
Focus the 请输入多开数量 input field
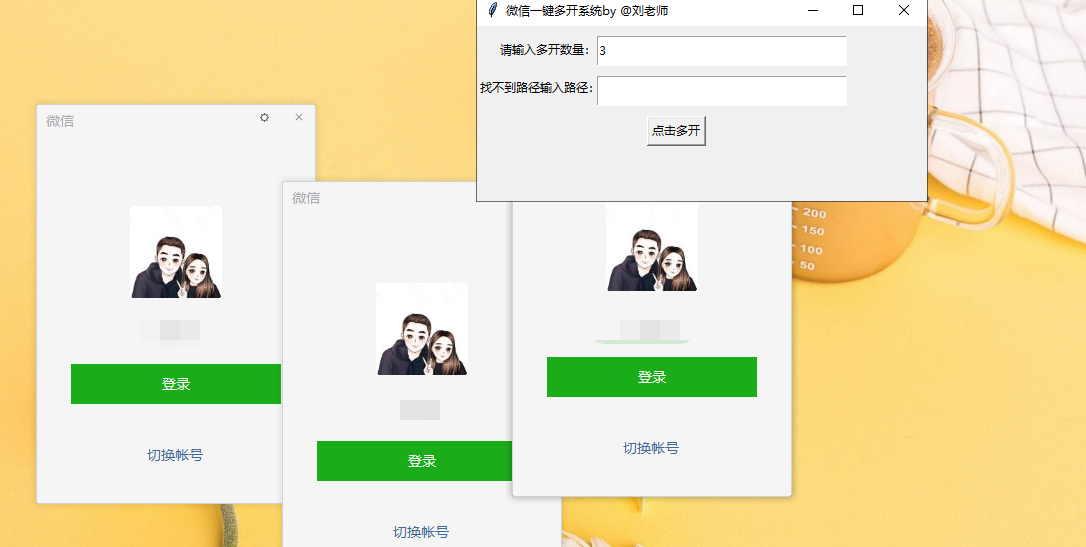click(721, 51)
